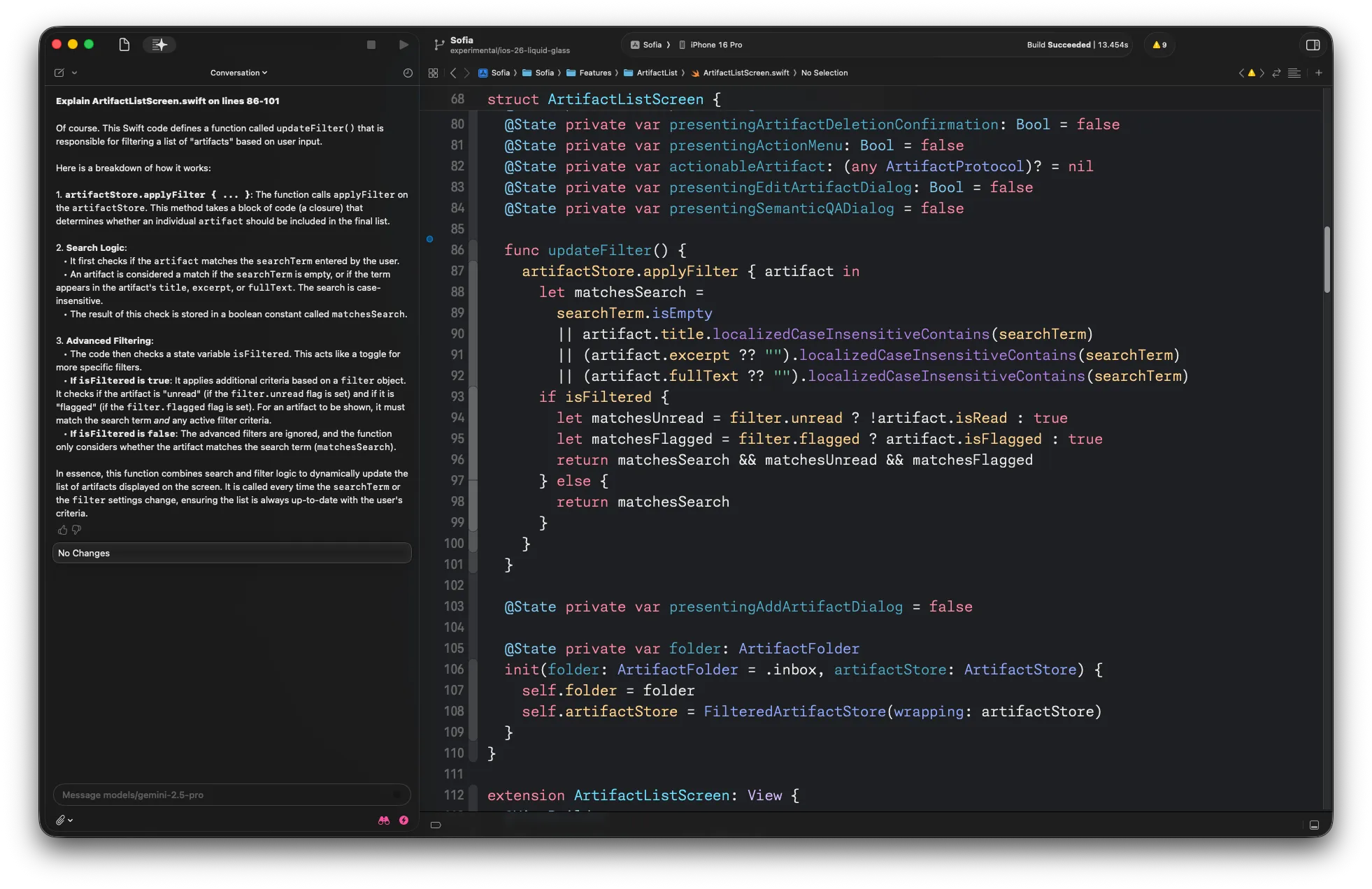Focus the Message models/gemini-2.5-pro field

click(224, 795)
